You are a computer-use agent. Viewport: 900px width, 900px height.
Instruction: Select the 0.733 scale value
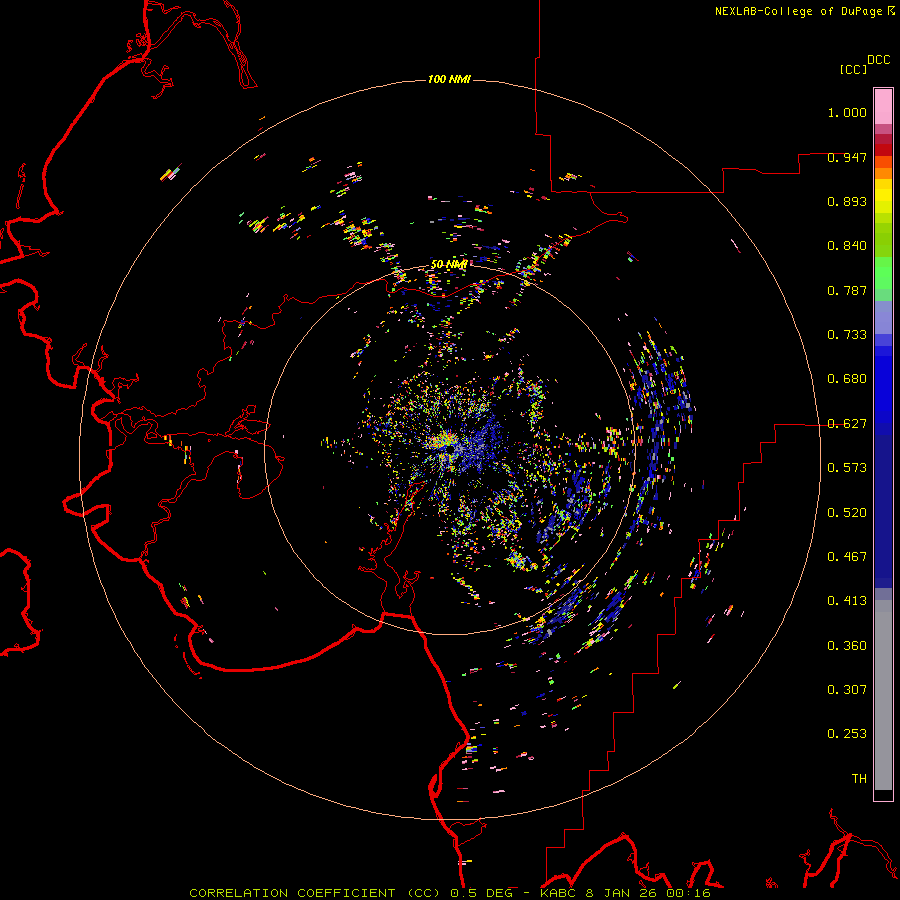pyautogui.click(x=847, y=335)
